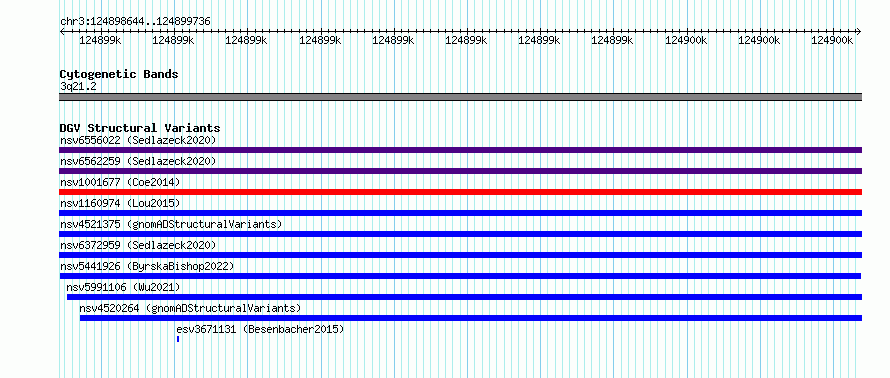Image resolution: width=890 pixels, height=378 pixels.
Task: Open the nsv1160974 (Lou2015) label
Action: click(120, 203)
